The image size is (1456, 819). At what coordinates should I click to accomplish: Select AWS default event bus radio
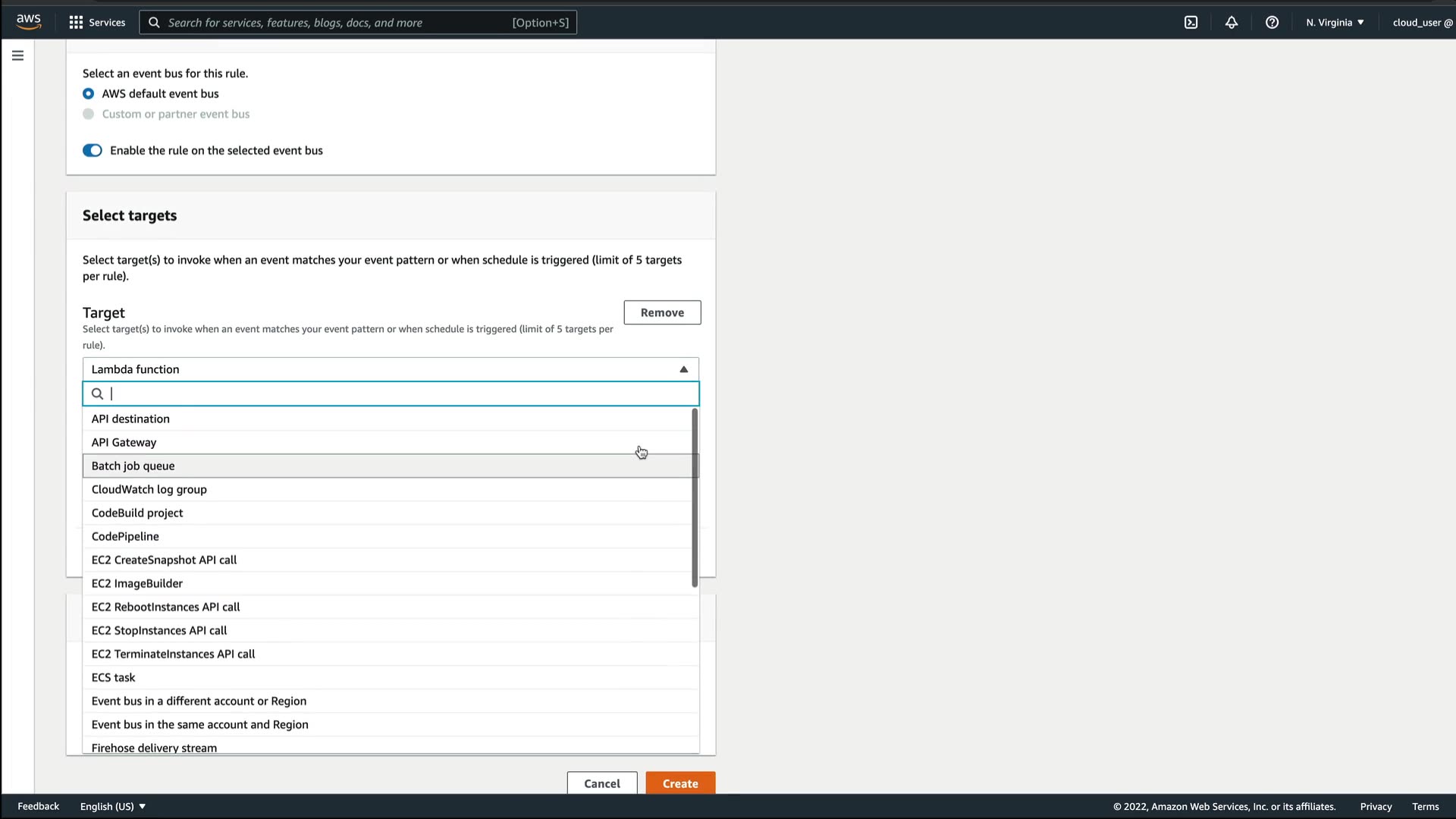[89, 94]
